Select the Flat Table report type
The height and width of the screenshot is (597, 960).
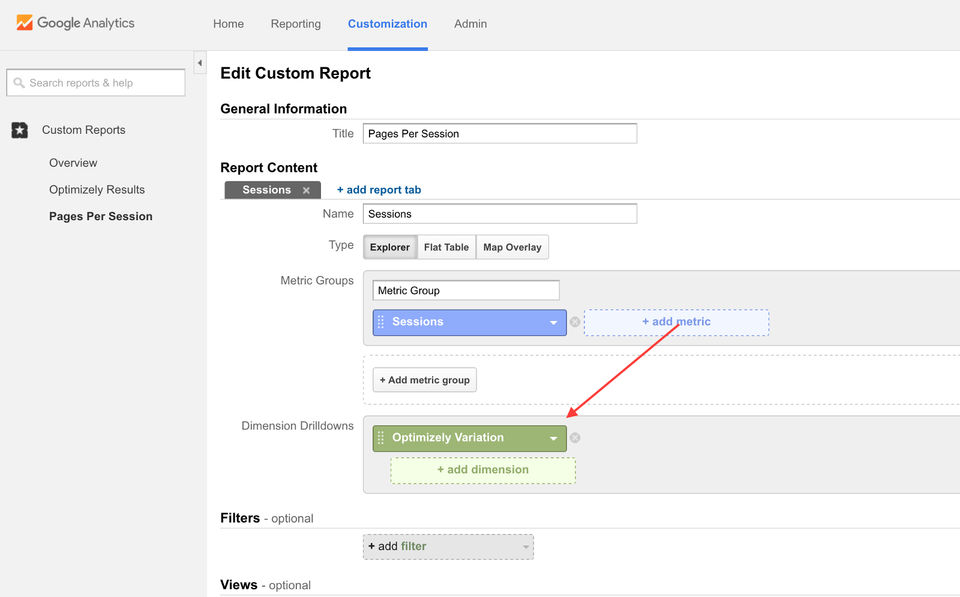[x=446, y=247]
